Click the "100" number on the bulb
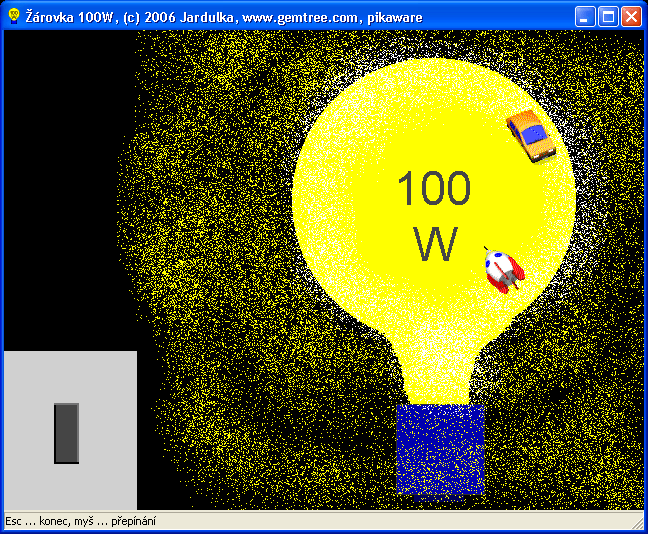Viewport: 648px width, 534px height. 433,188
